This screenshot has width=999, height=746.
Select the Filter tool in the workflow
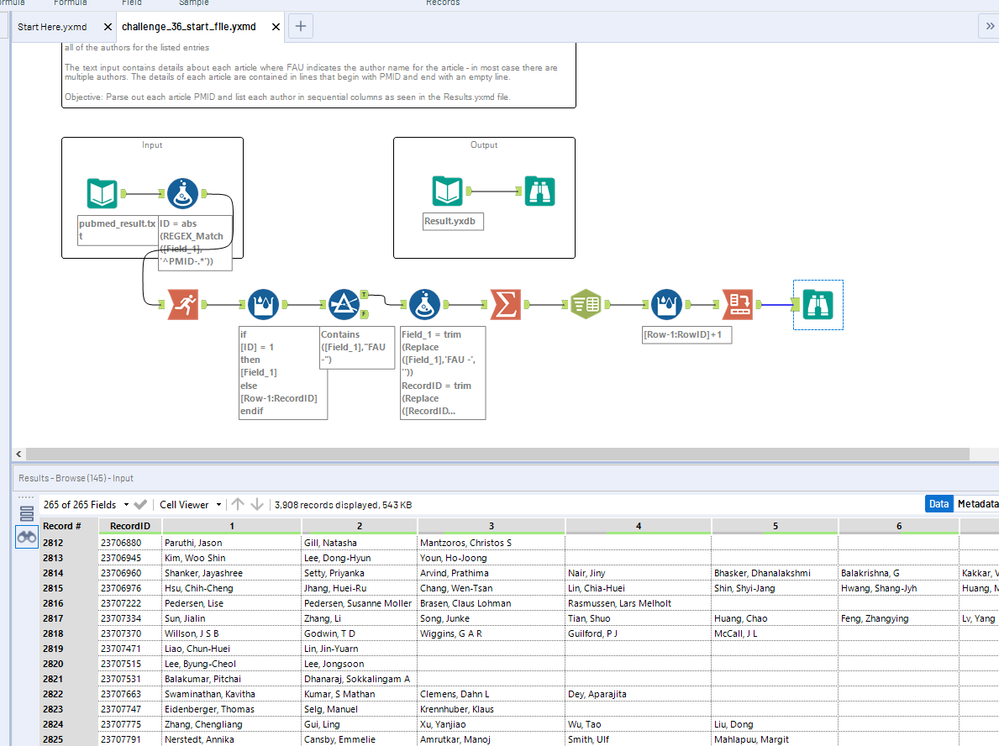tap(343, 305)
